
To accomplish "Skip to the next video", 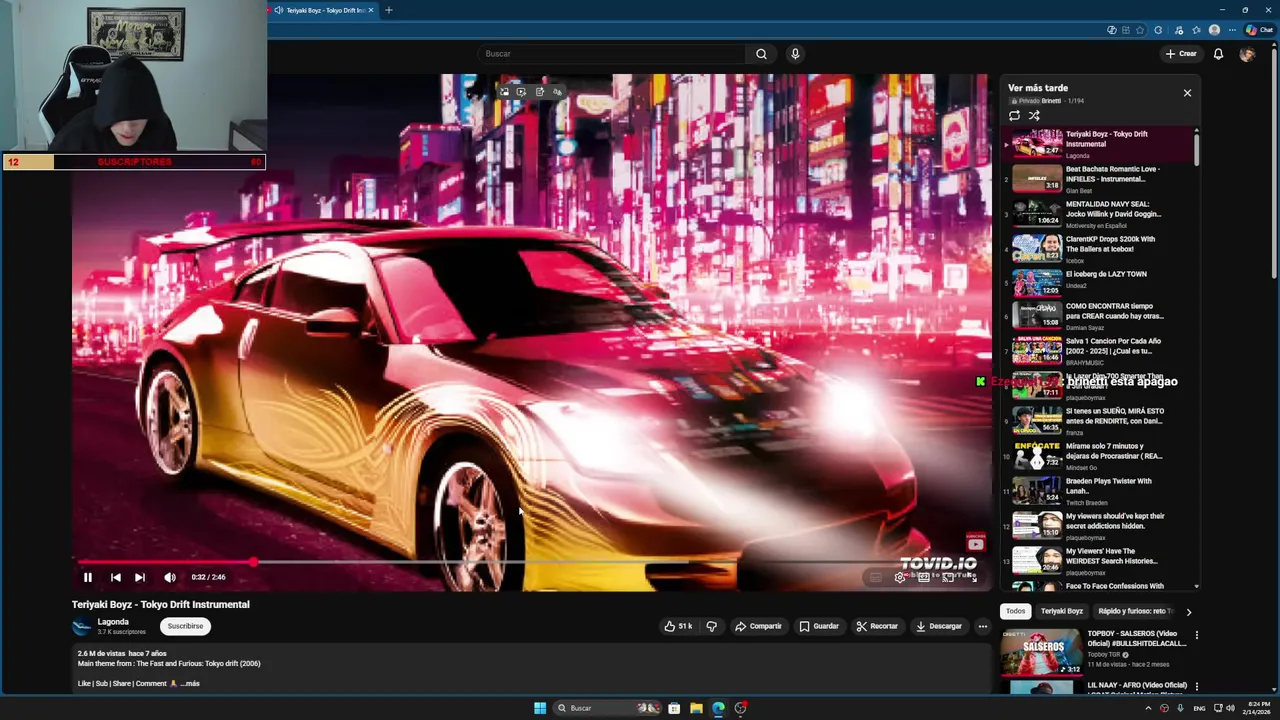I will coord(140,577).
